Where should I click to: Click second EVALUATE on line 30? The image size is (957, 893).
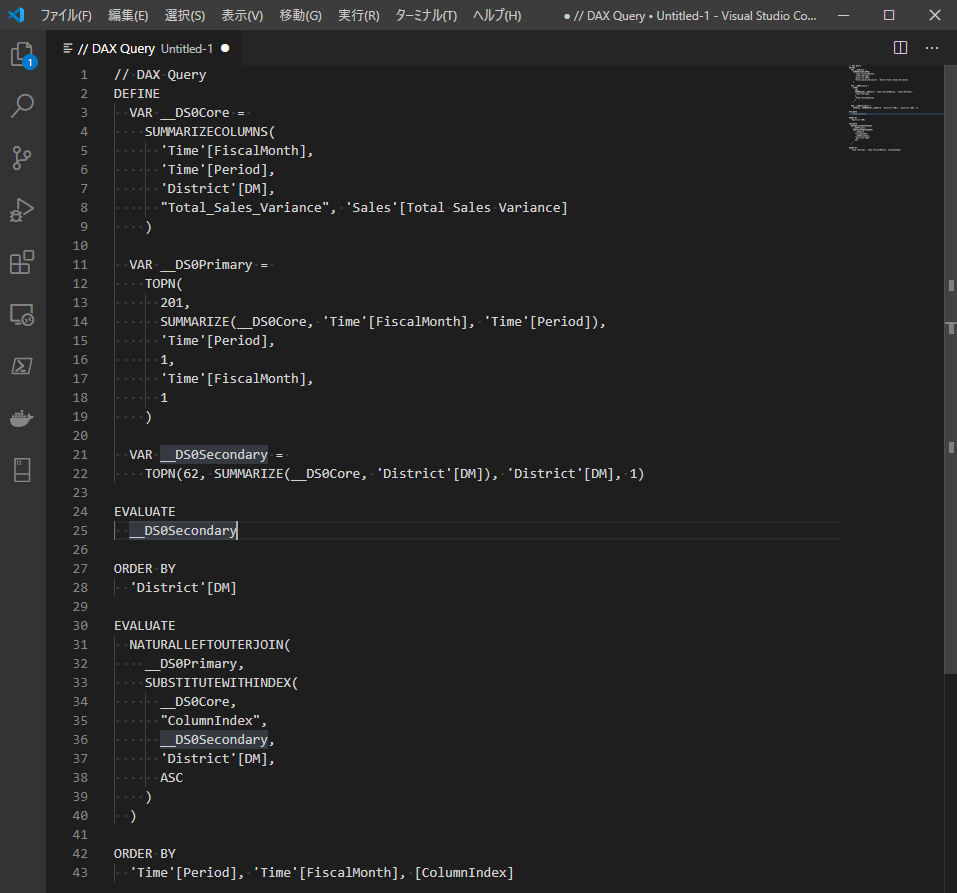coord(145,626)
